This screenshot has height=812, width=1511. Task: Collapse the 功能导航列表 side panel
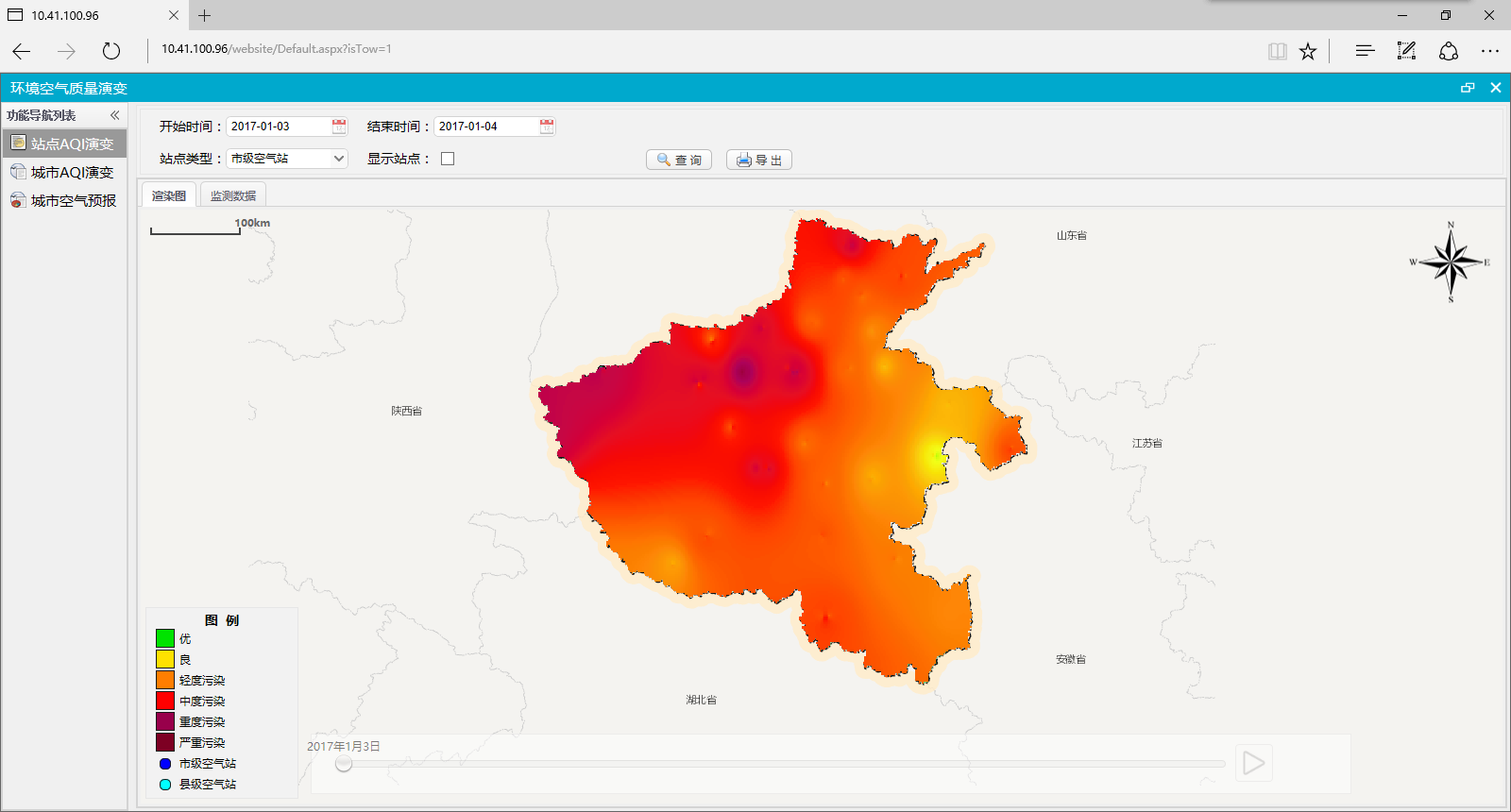pos(115,115)
